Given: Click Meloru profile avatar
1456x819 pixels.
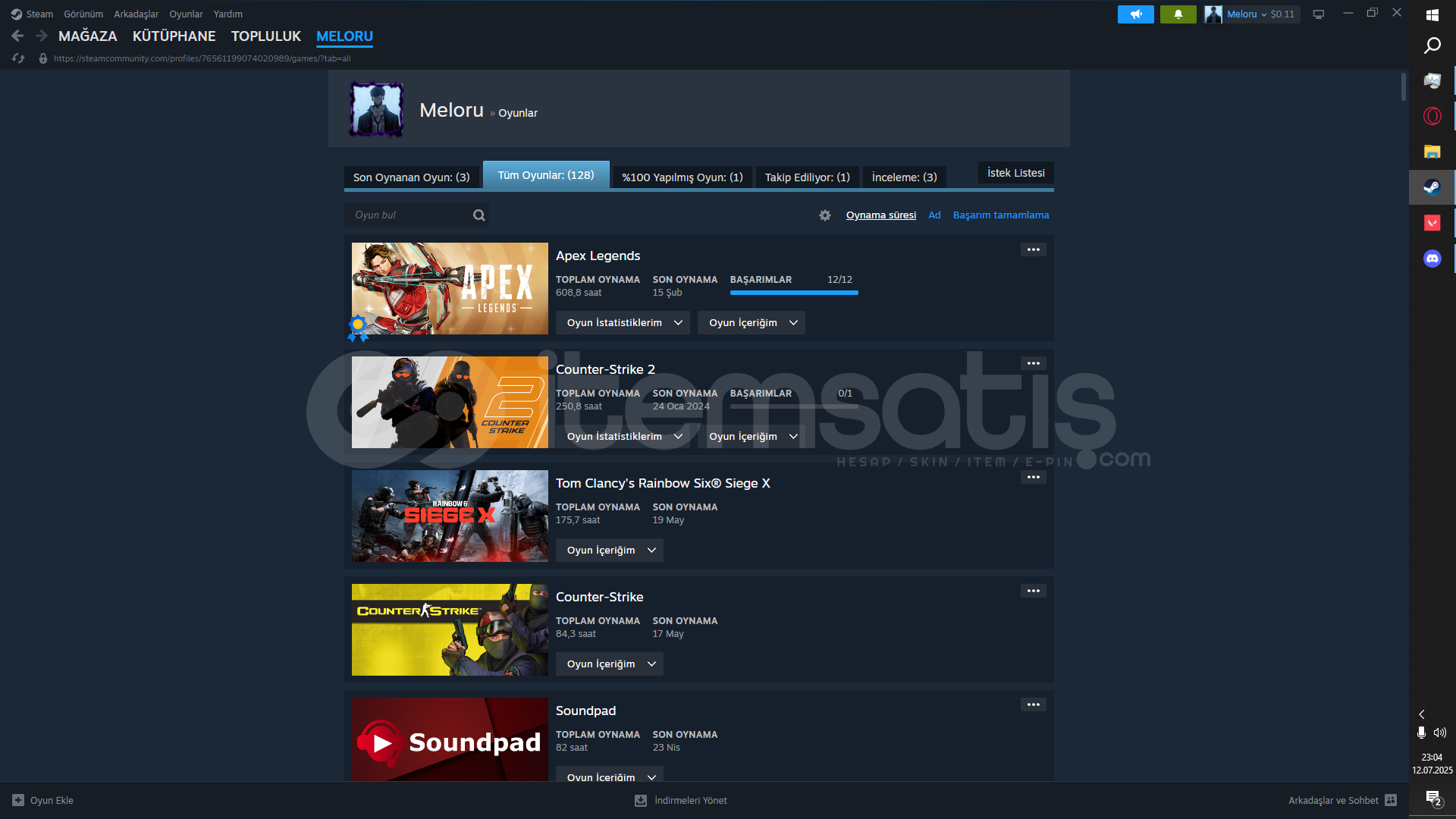Looking at the screenshot, I should click(376, 110).
